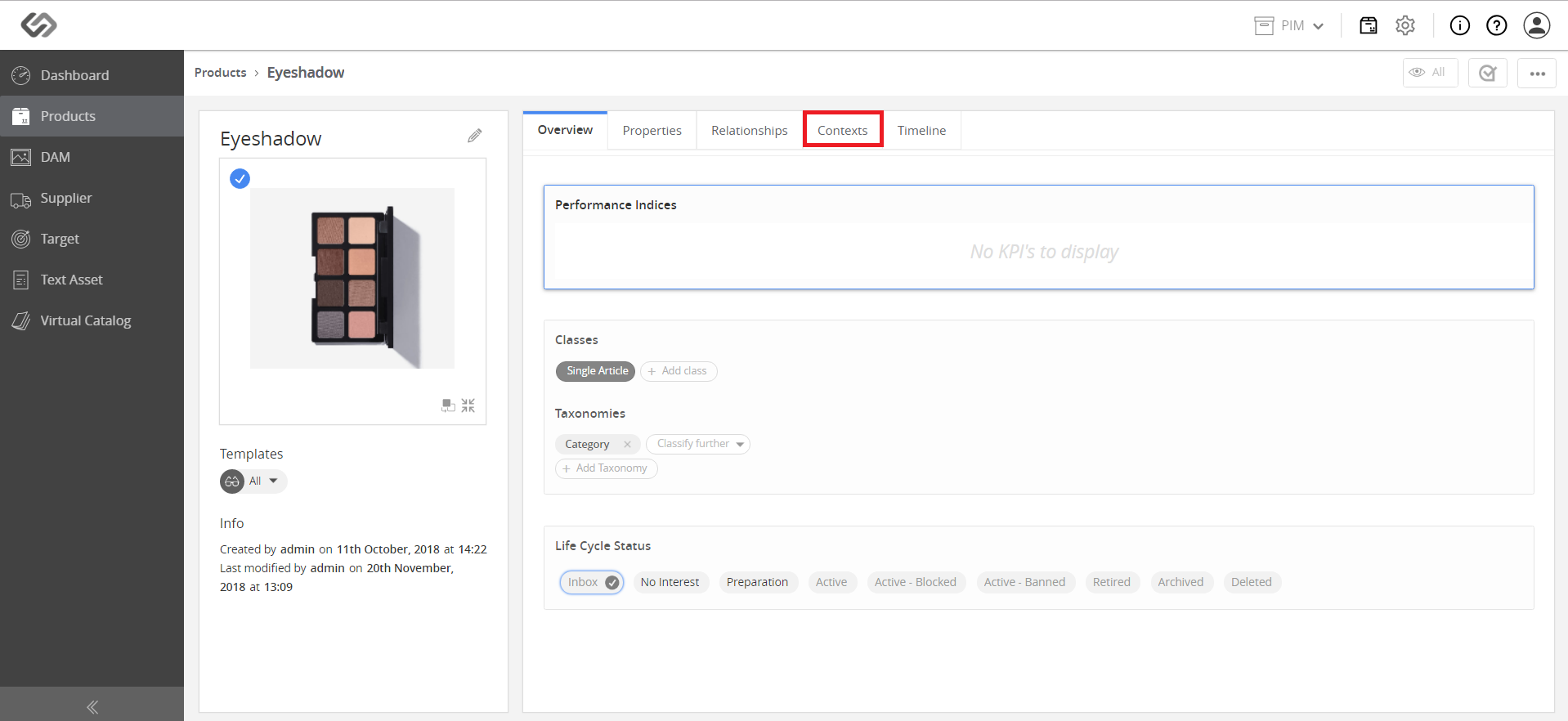Select the Active - Blocked status
1568x721 pixels.
(x=916, y=582)
